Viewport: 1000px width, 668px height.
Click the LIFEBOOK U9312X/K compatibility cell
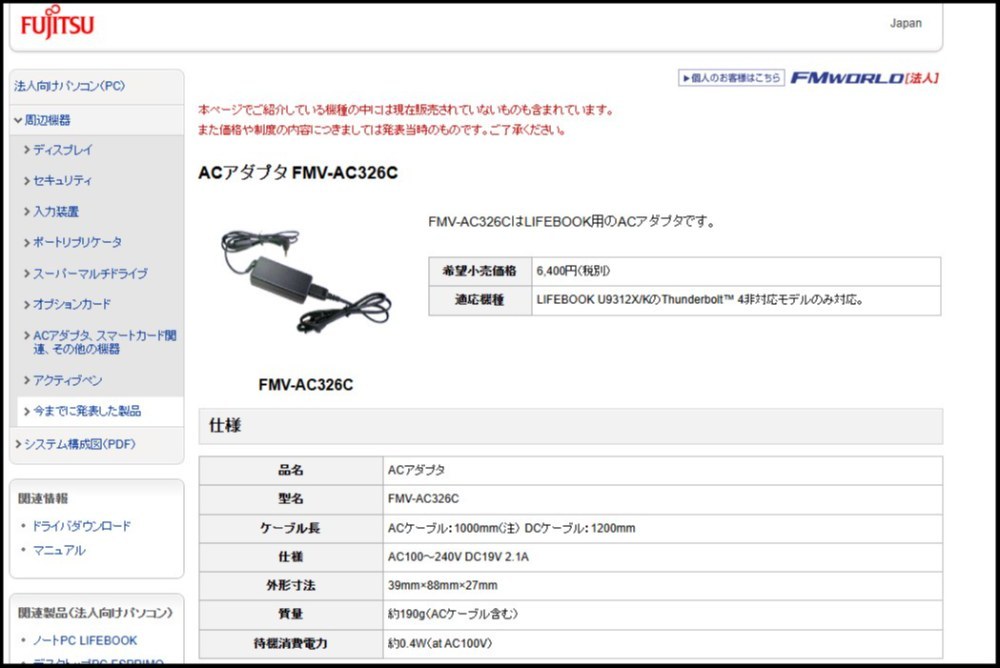tap(736, 300)
